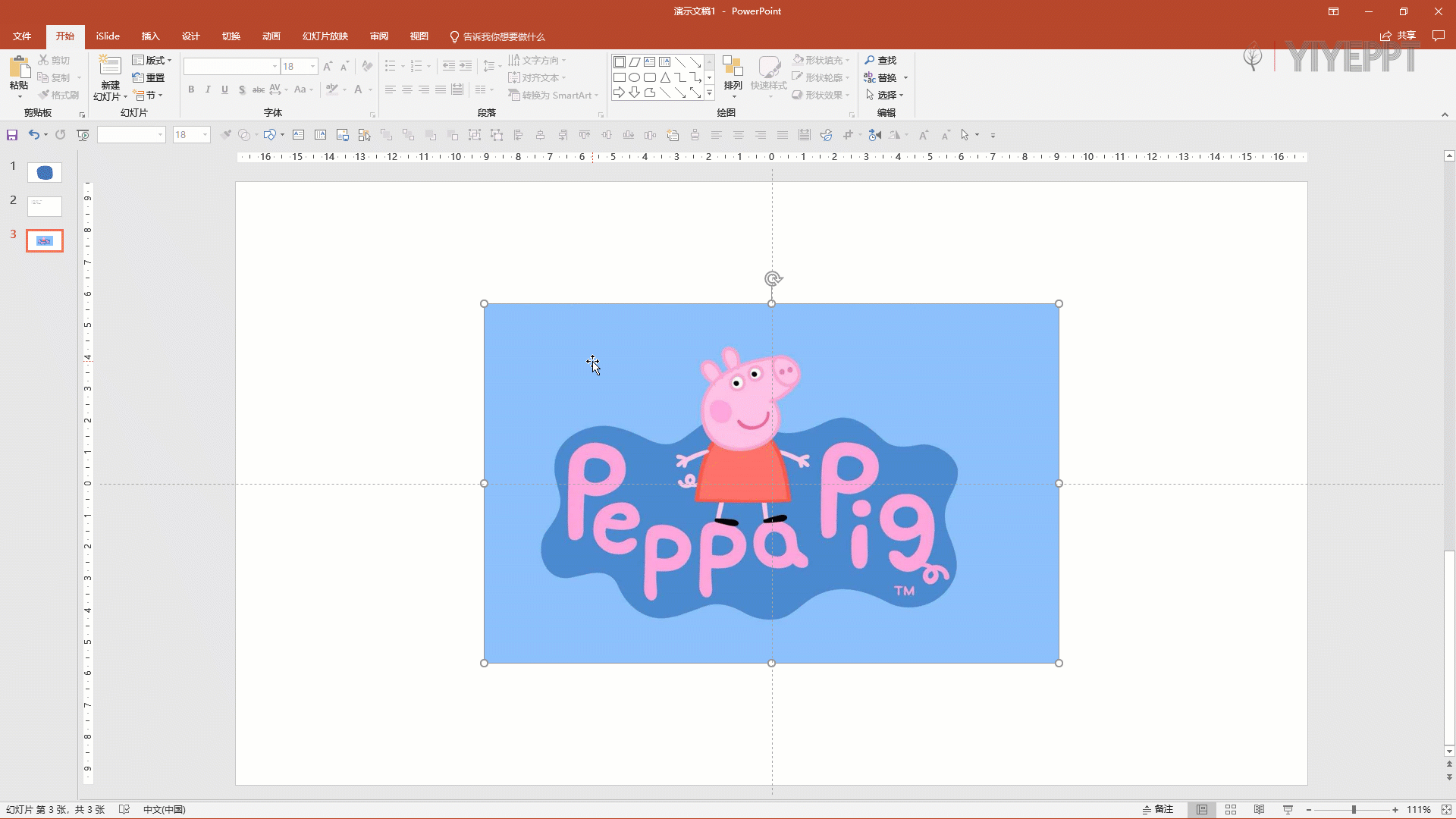The image size is (1456, 819).
Task: Click the Save icon in quick access toolbar
Action: coord(12,135)
